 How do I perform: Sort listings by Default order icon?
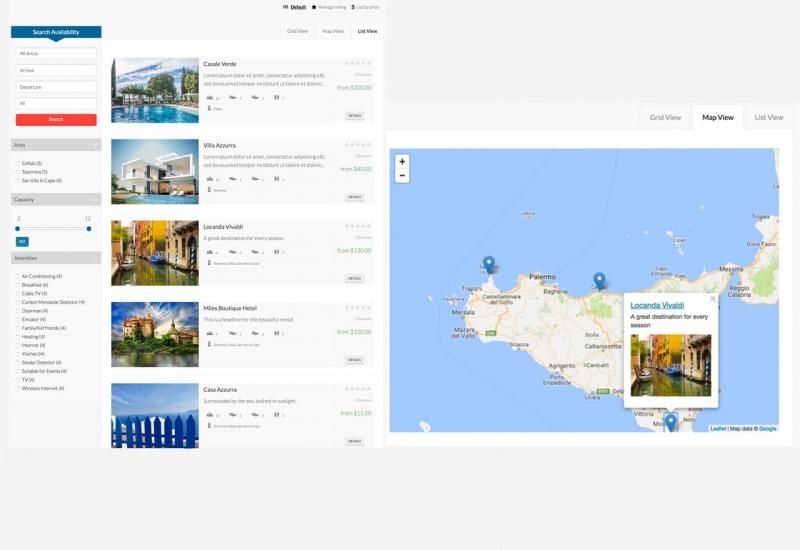coord(285,7)
